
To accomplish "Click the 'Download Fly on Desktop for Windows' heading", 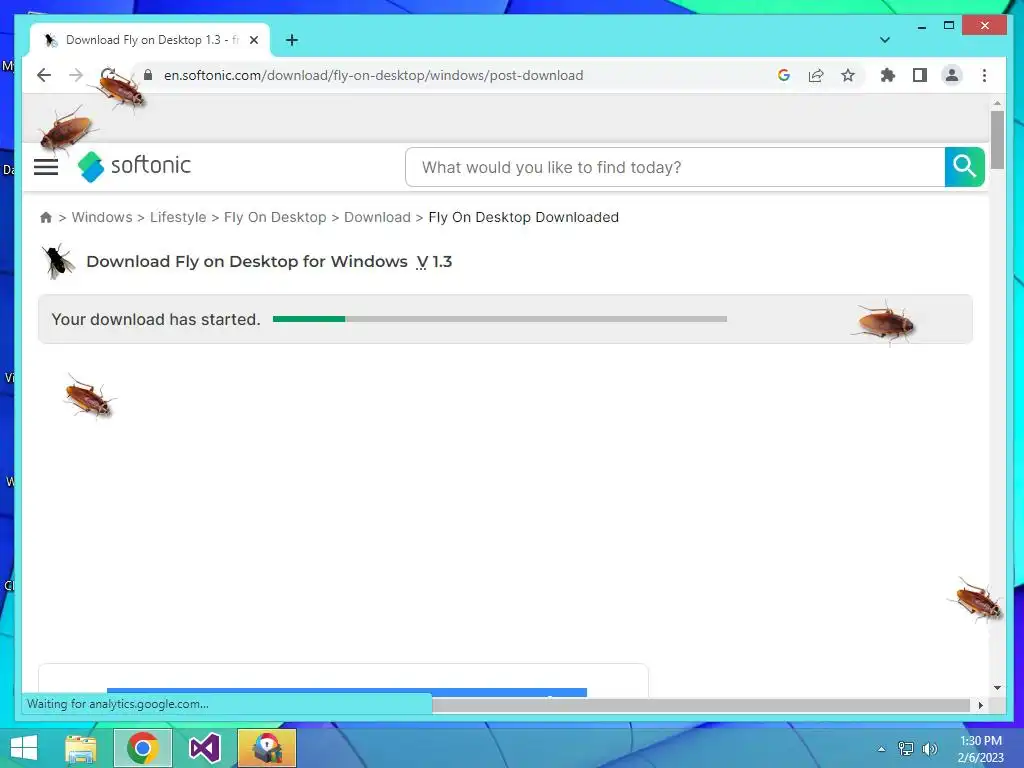I will click(x=247, y=262).
